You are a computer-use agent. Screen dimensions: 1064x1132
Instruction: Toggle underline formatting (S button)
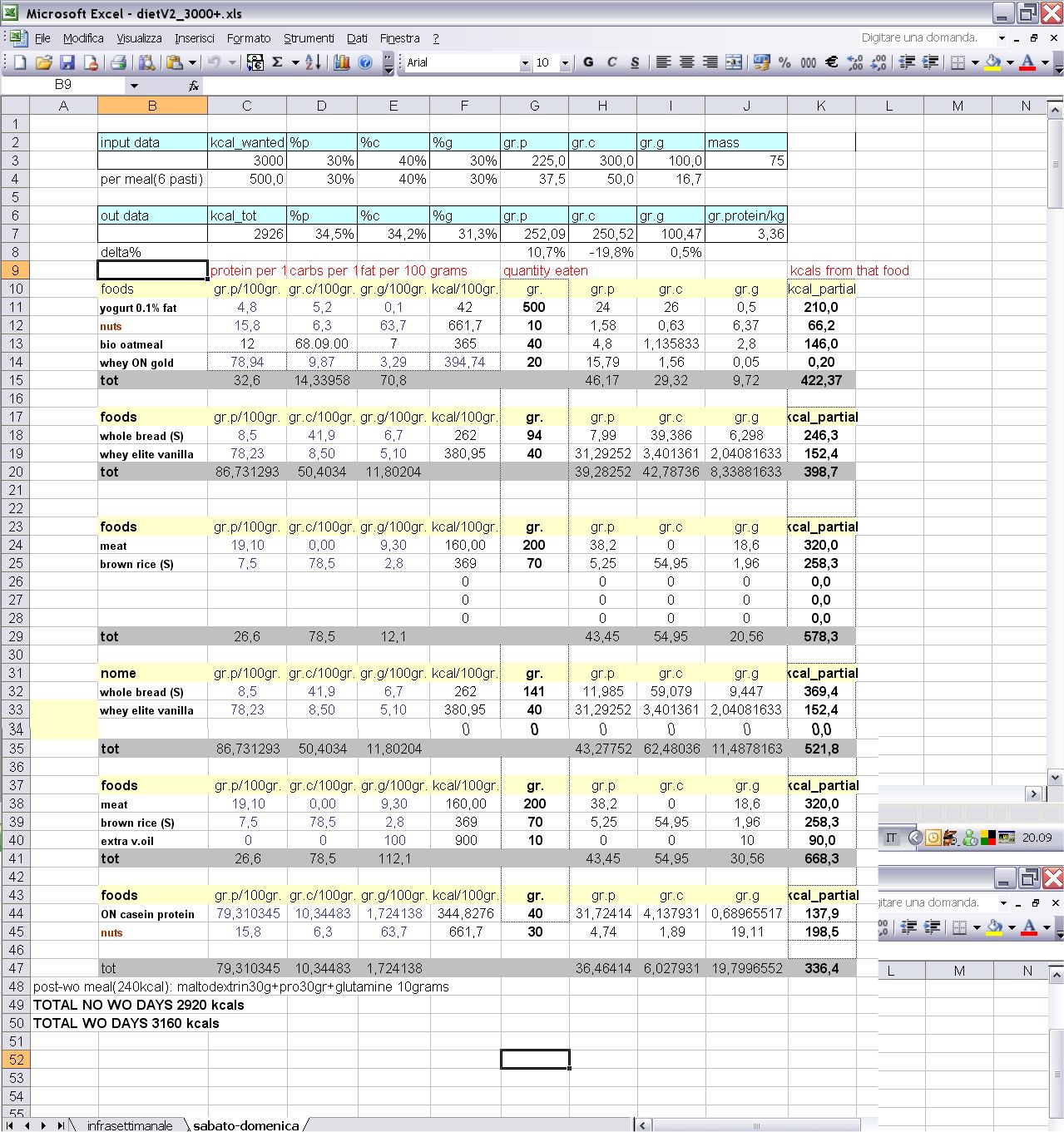click(635, 62)
